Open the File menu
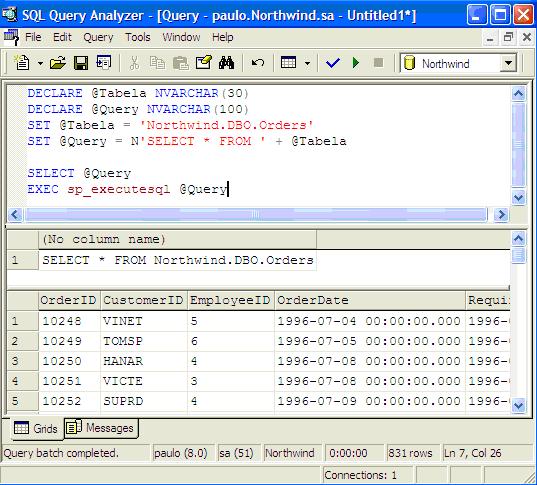 point(33,37)
